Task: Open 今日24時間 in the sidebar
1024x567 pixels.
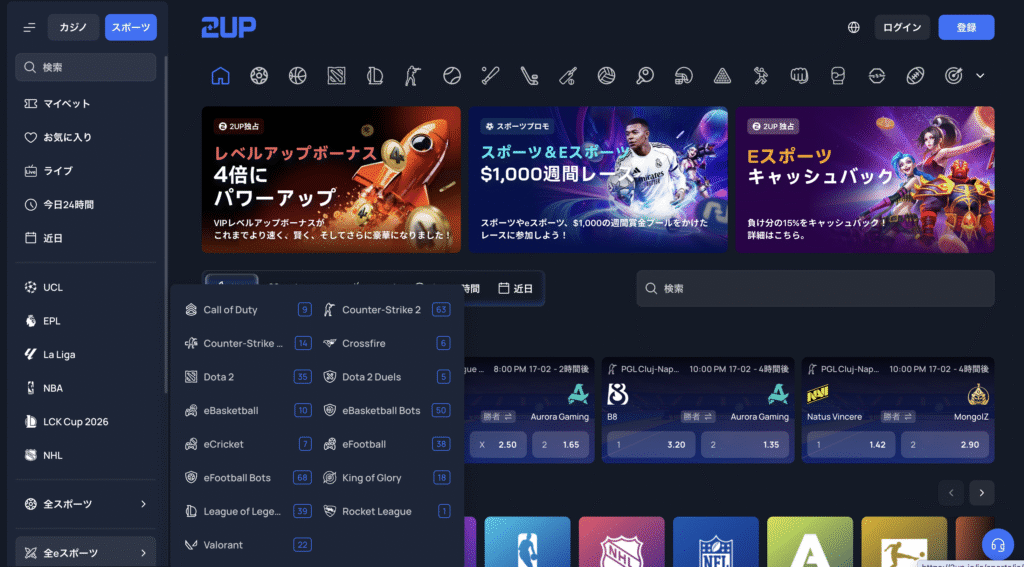Action: click(86, 204)
